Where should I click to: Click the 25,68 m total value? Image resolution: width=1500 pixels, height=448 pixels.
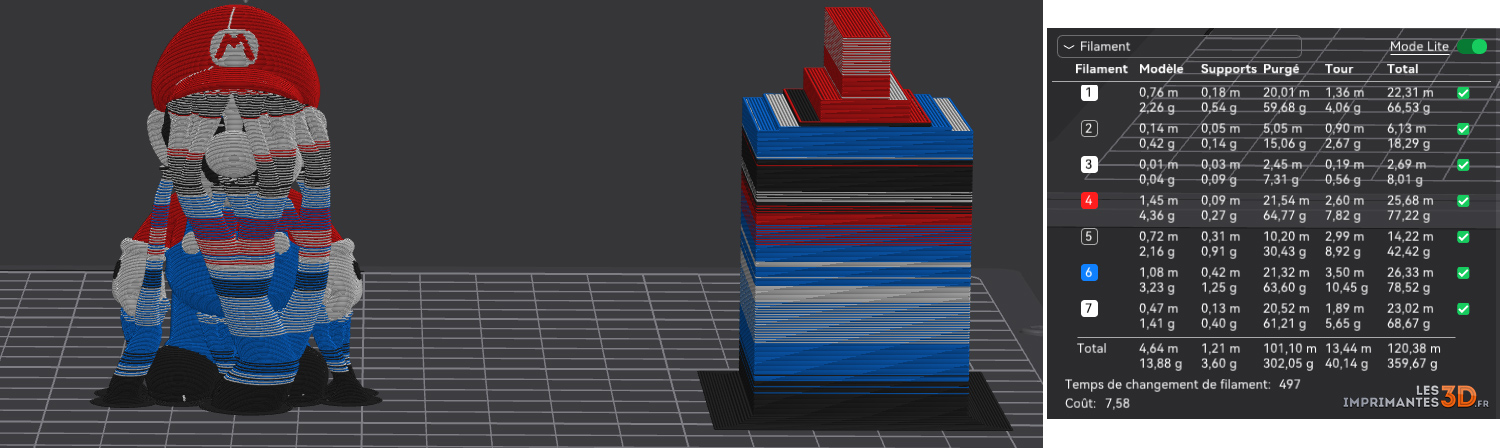coord(1411,200)
